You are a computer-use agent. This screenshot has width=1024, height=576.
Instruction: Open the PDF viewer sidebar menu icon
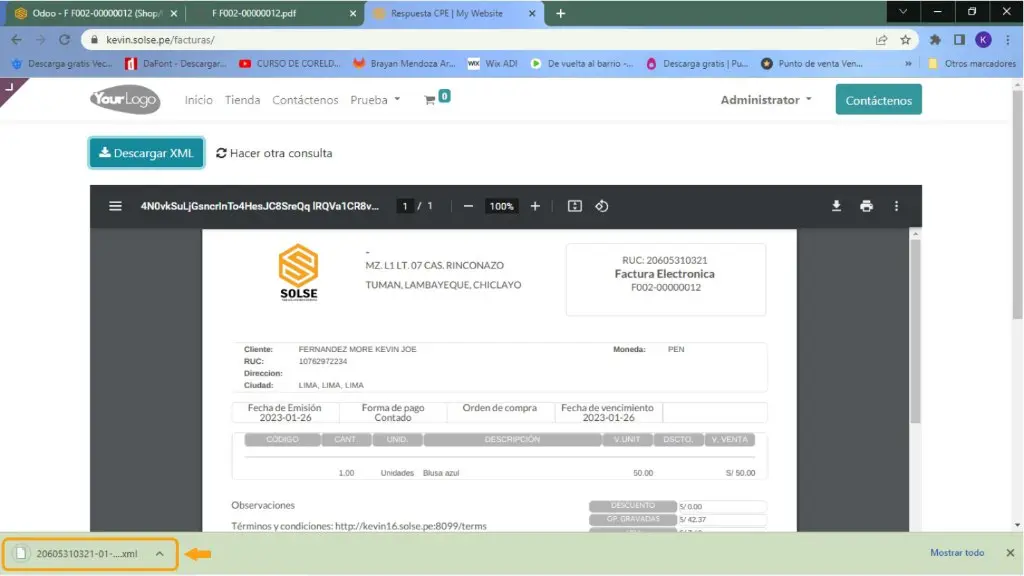pyautogui.click(x=116, y=206)
